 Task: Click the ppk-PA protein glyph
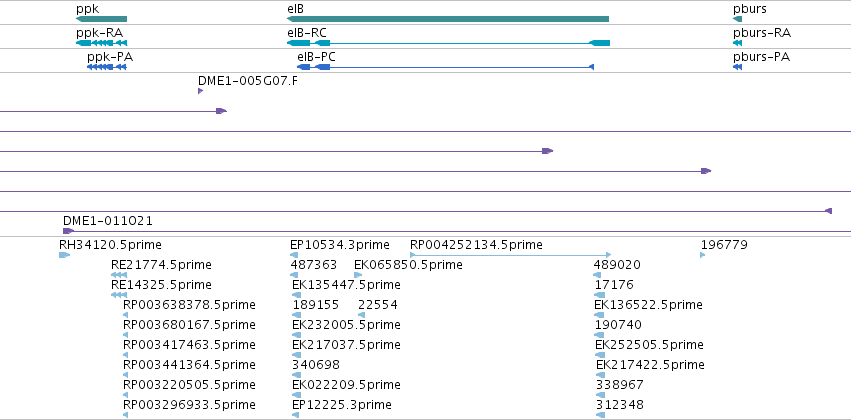click(107, 67)
